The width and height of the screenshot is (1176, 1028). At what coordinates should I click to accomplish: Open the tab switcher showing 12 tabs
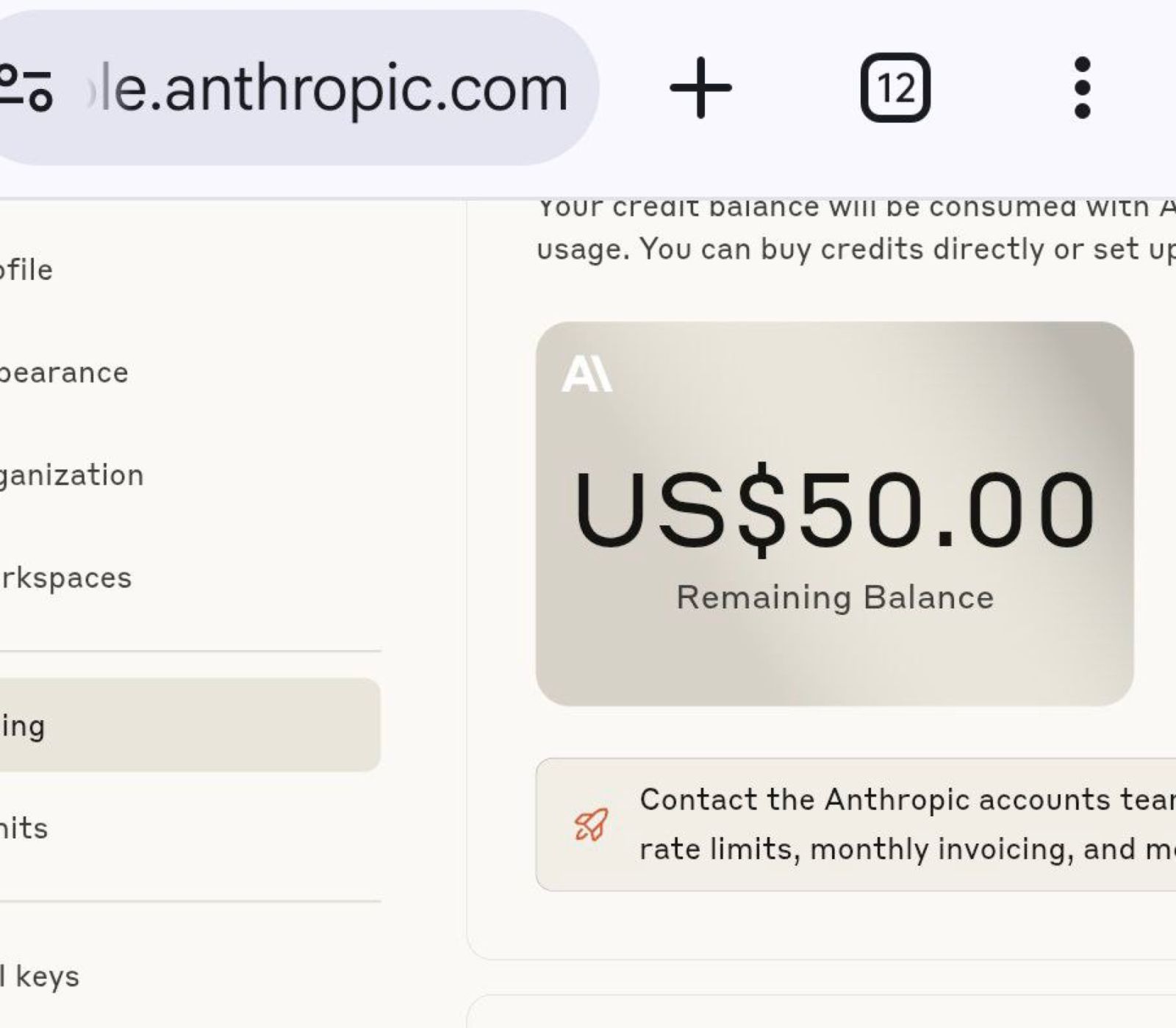(894, 87)
